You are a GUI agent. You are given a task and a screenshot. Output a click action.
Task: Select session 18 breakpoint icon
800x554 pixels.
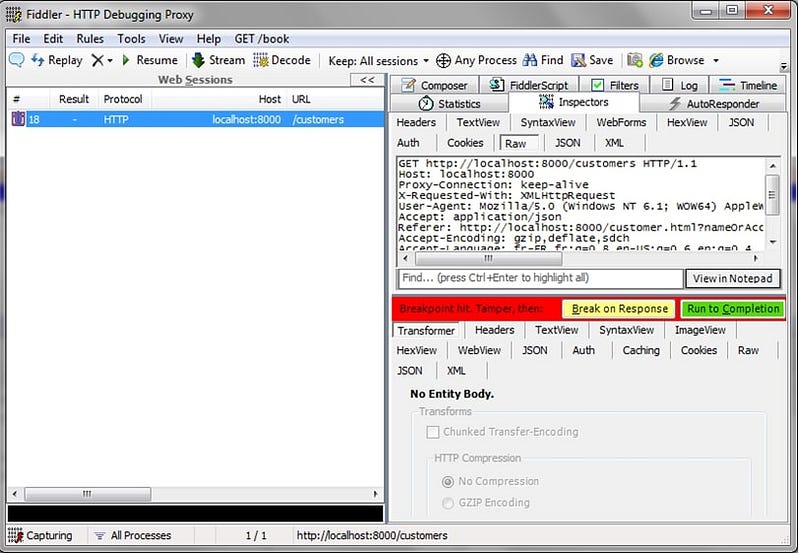18,119
